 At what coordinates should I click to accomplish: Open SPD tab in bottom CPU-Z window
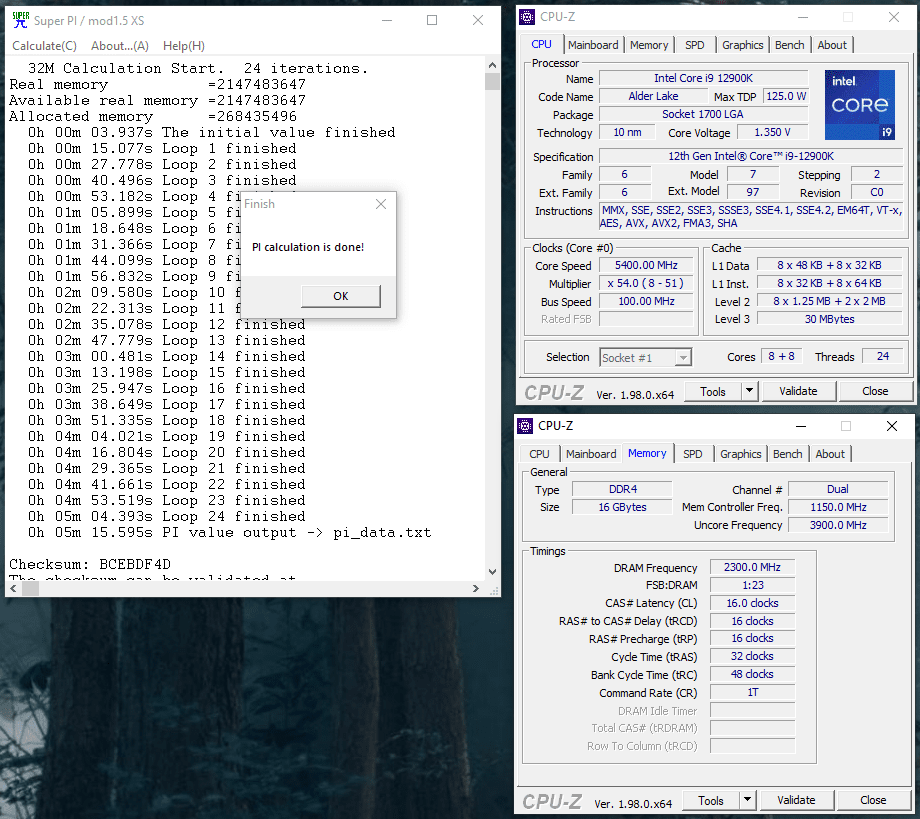pos(692,454)
